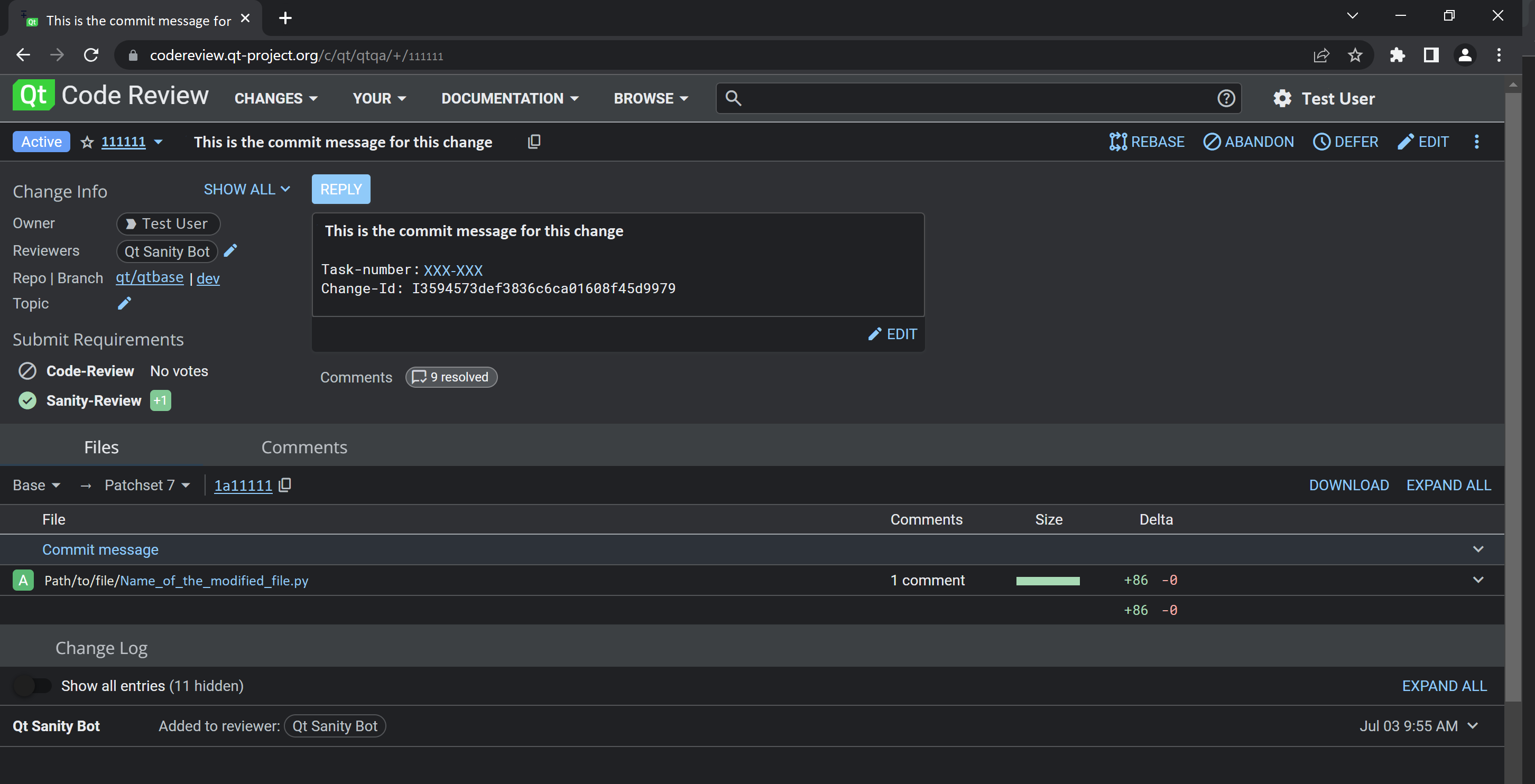The image size is (1535, 784).
Task: Edit the commit message via EDIT
Action: click(892, 334)
